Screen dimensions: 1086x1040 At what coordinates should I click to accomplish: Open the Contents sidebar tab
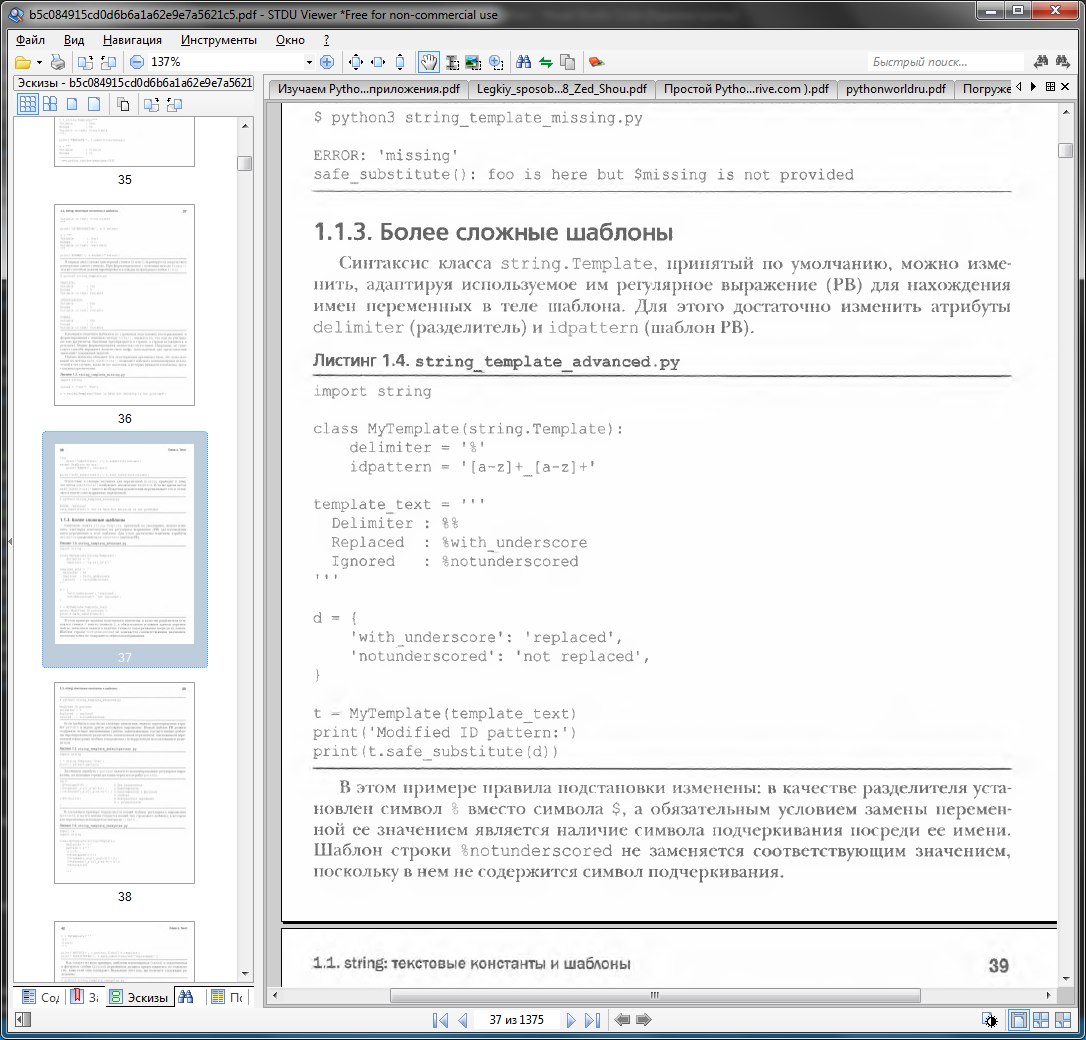click(39, 997)
